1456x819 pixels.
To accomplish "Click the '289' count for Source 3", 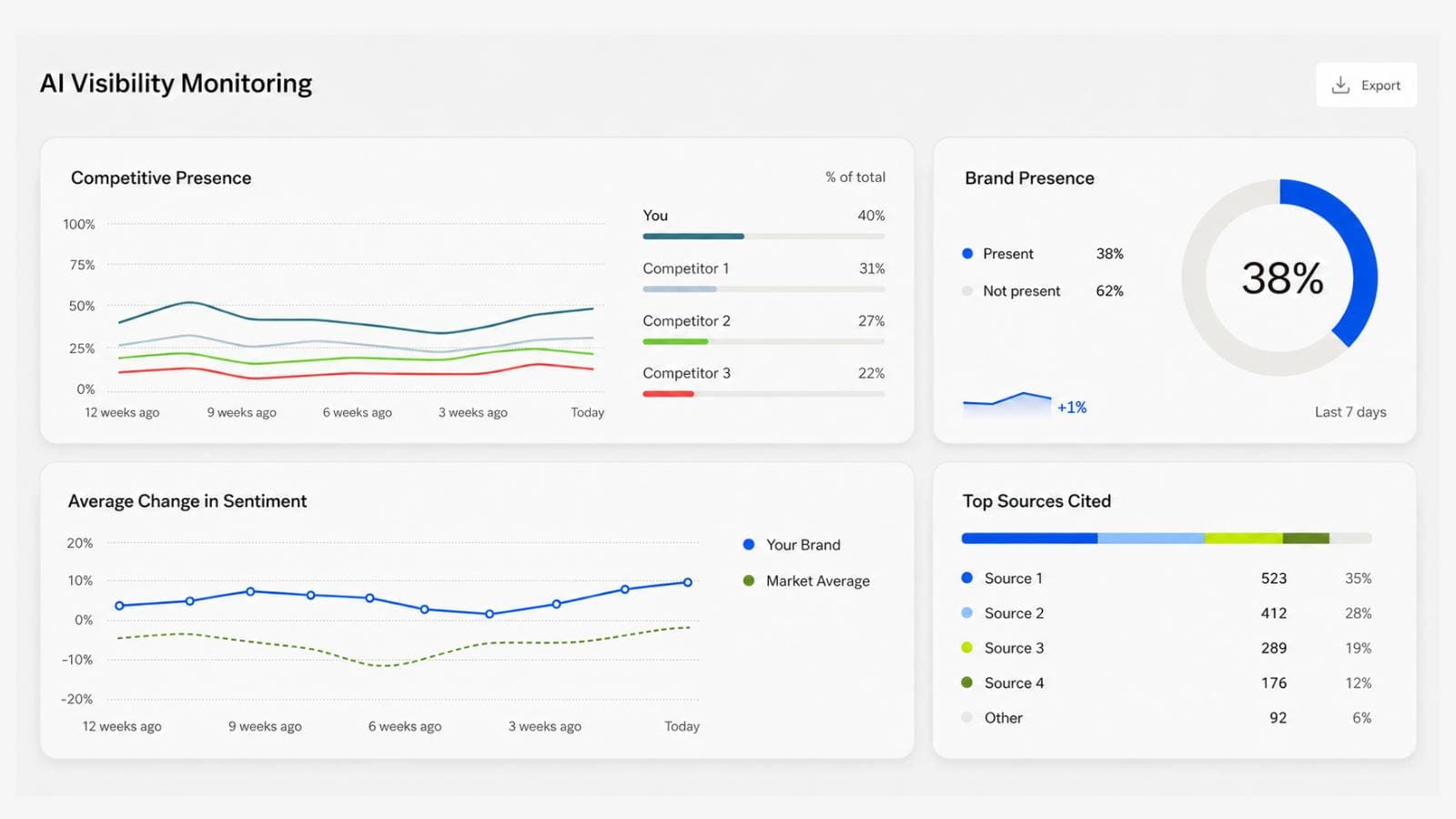I will [1274, 648].
